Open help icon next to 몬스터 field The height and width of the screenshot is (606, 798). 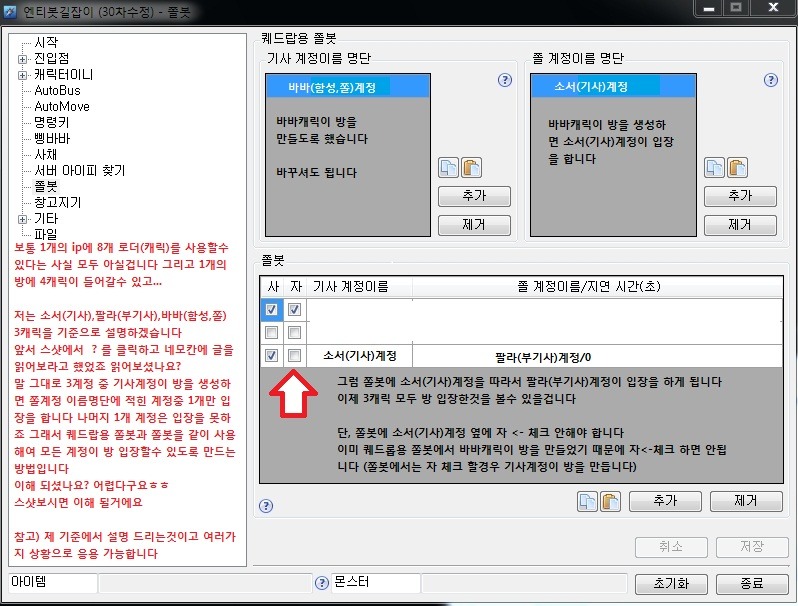pos(322,583)
